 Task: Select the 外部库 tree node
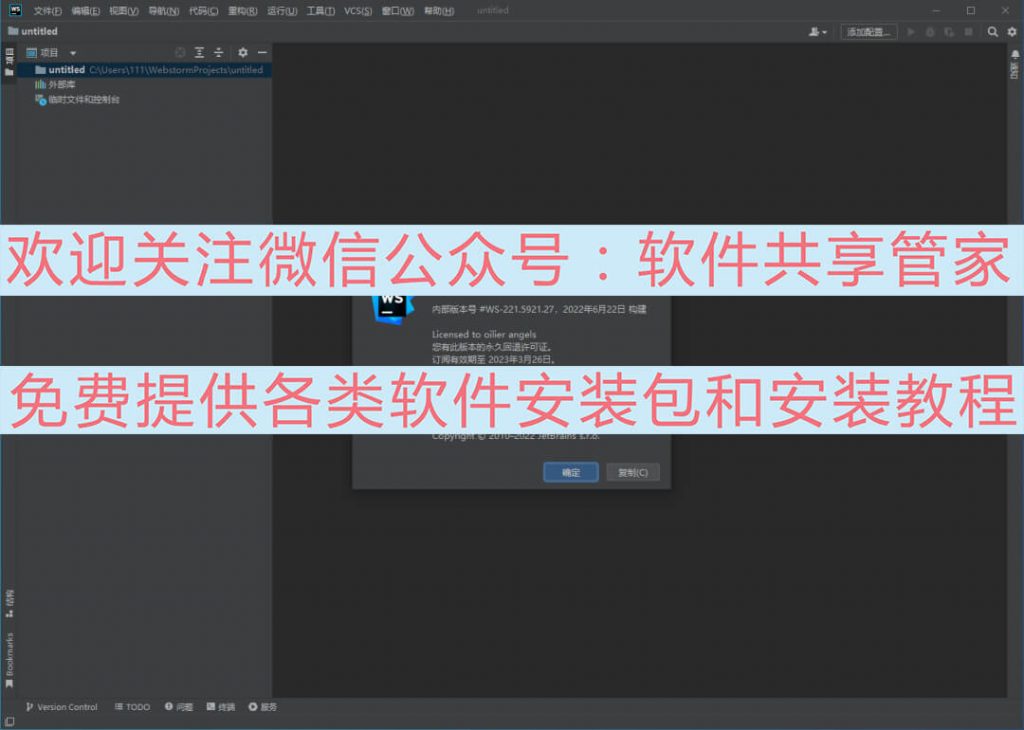pos(55,84)
